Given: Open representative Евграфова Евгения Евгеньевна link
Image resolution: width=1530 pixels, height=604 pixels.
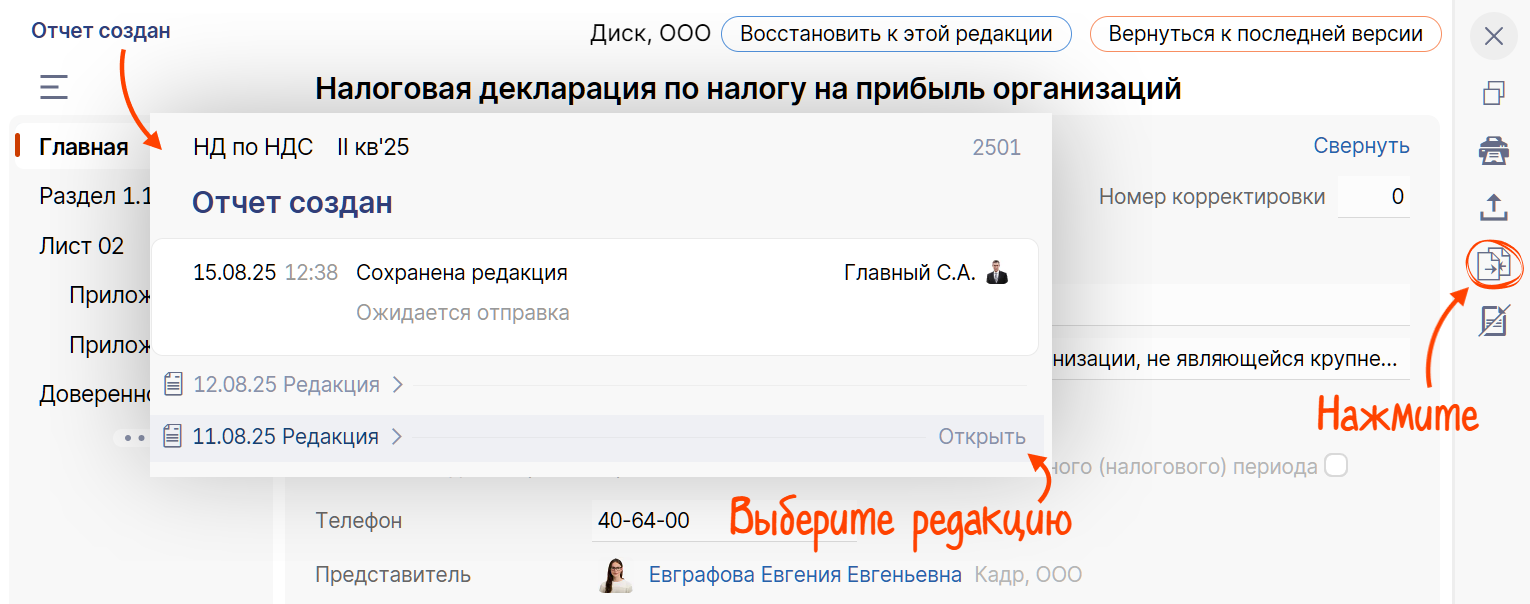Looking at the screenshot, I should pyautogui.click(x=805, y=574).
